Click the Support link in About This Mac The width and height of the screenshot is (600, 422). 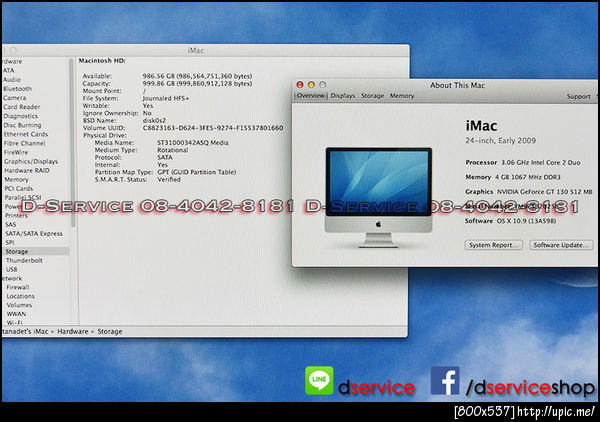(578, 96)
